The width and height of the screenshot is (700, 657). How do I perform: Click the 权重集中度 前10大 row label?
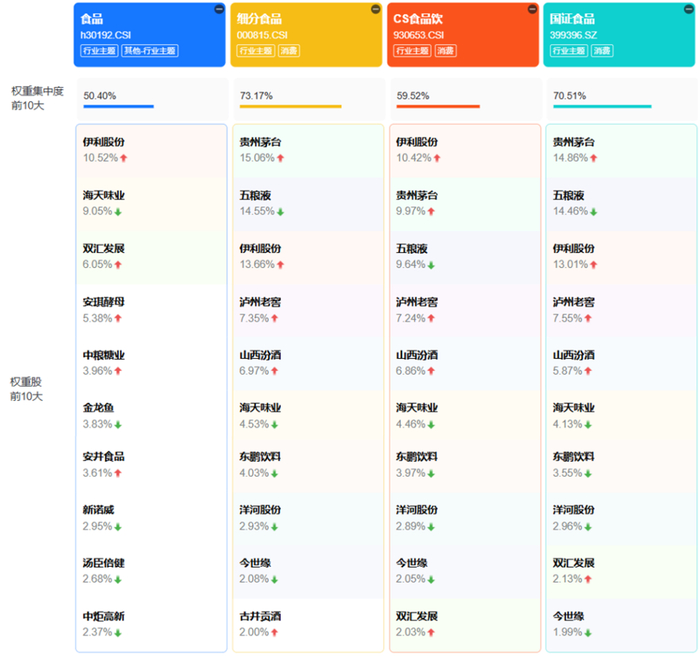click(x=38, y=98)
